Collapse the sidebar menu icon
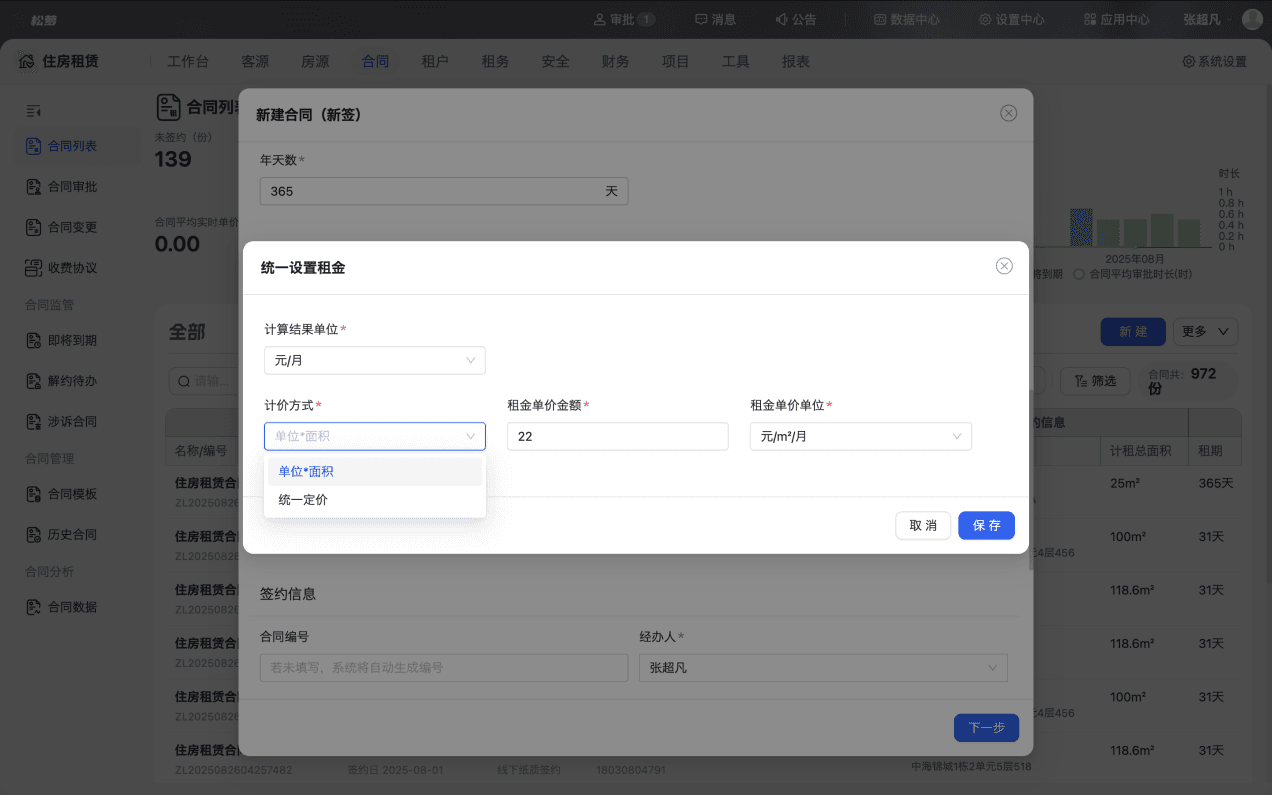Screen dimensions: 1272x795 coord(33,110)
